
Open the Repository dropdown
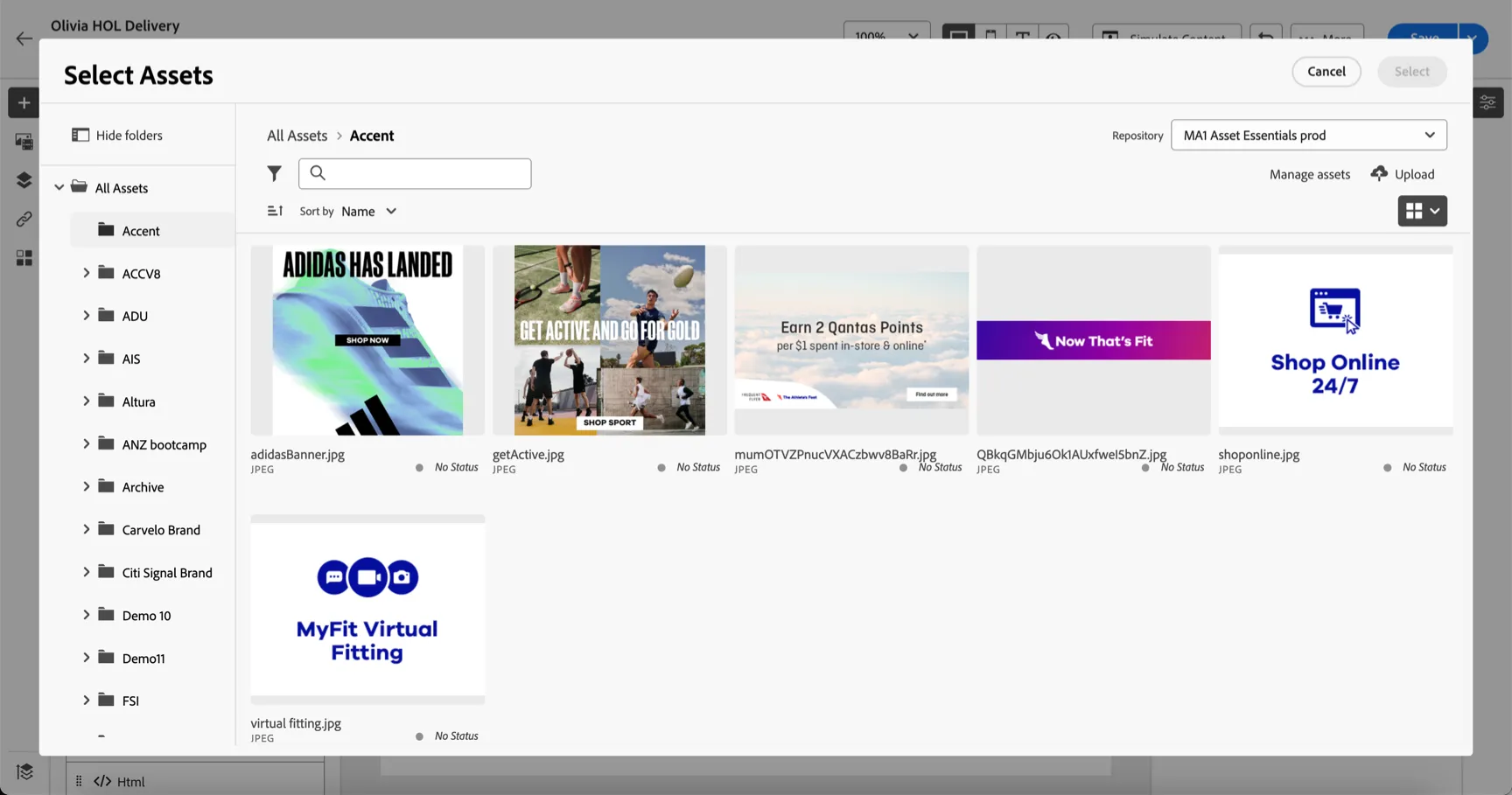(1308, 135)
